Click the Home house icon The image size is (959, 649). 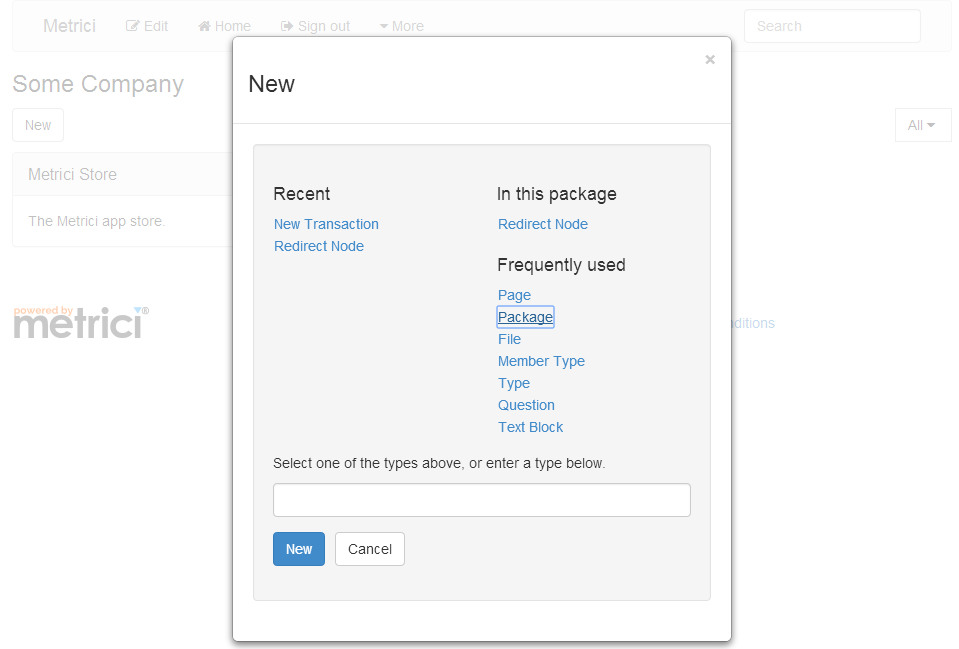[204, 26]
